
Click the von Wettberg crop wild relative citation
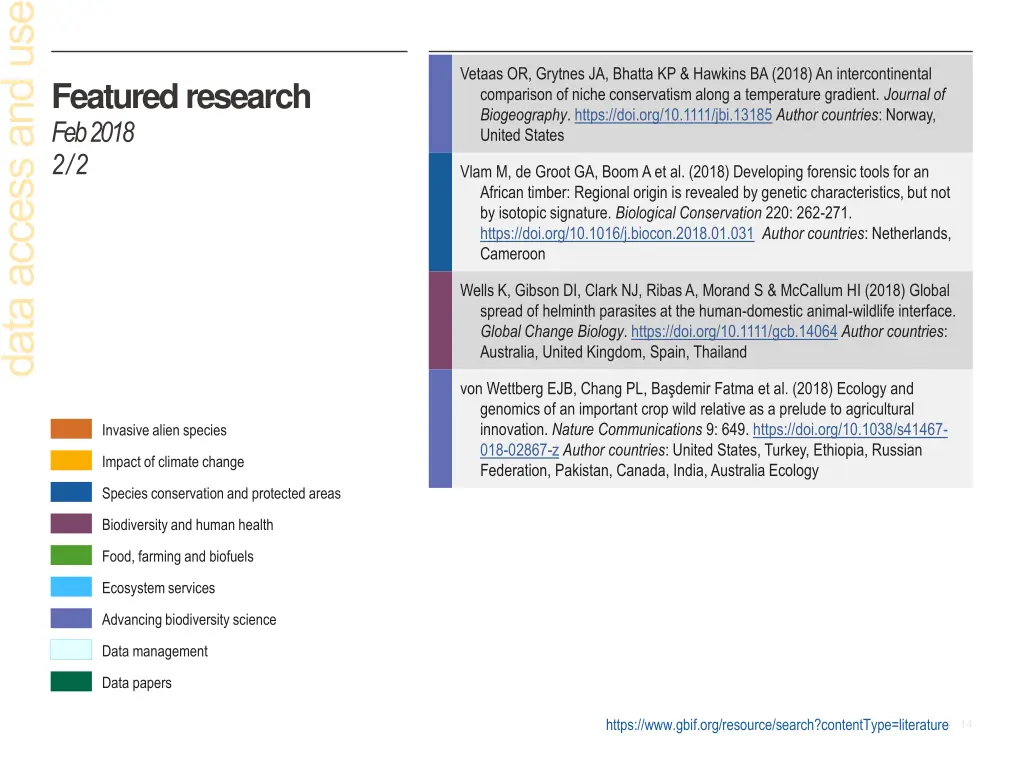[712, 429]
